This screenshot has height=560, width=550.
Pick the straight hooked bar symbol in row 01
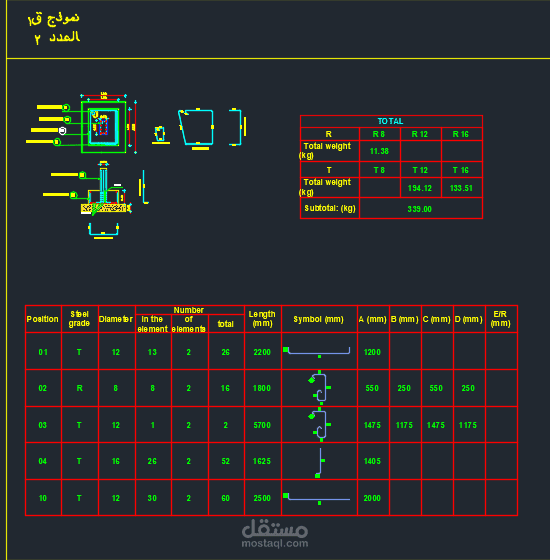(316, 352)
